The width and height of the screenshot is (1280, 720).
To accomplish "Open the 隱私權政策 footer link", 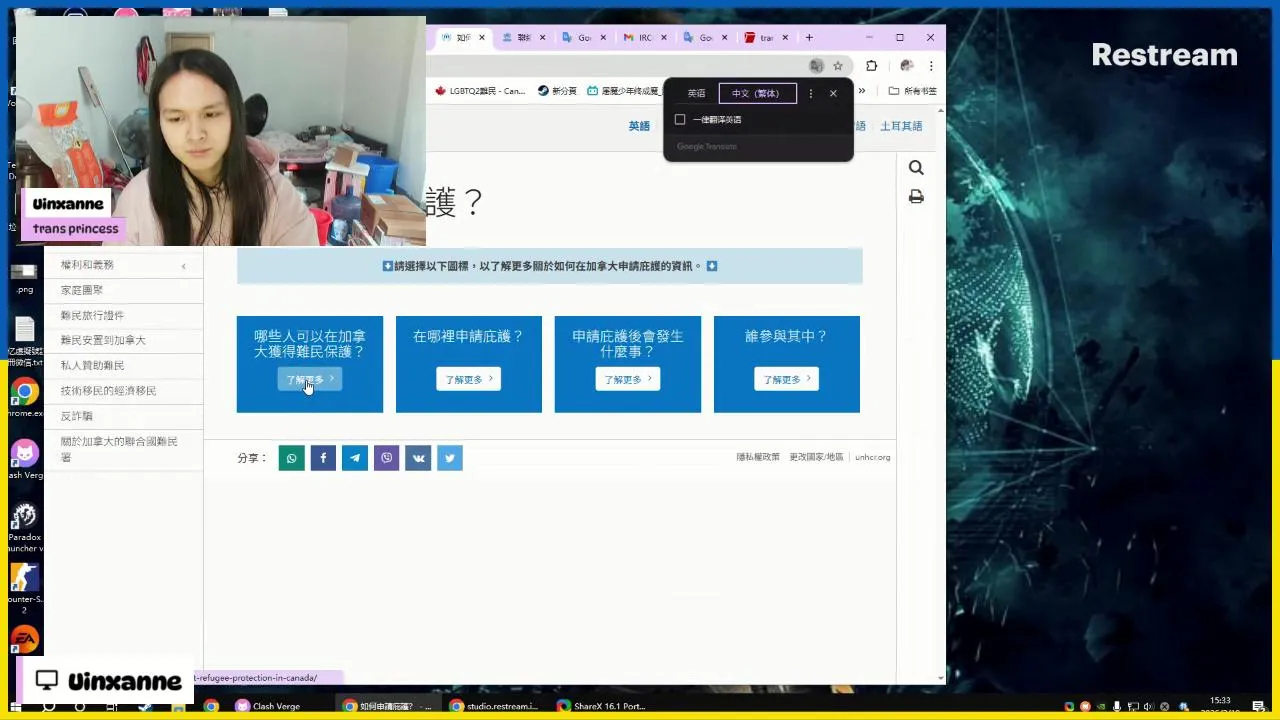I will click(x=758, y=457).
